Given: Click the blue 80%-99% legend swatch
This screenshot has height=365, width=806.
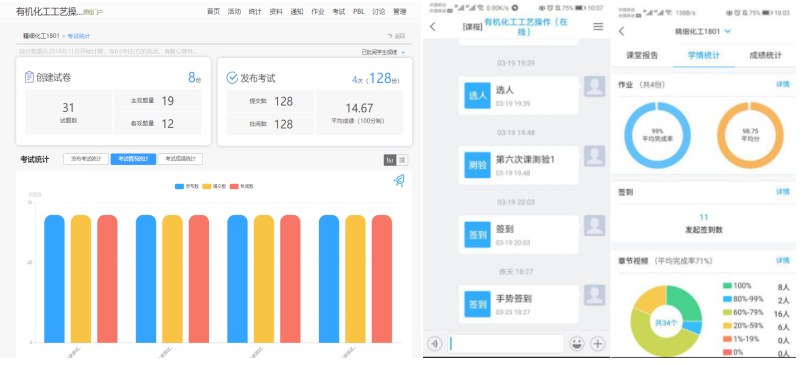Looking at the screenshot, I should coord(727,299).
